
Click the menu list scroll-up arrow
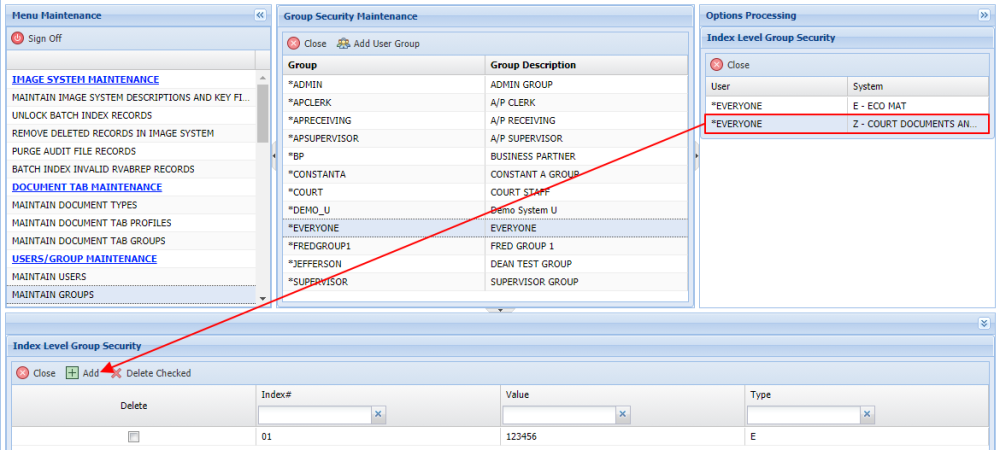263,77
